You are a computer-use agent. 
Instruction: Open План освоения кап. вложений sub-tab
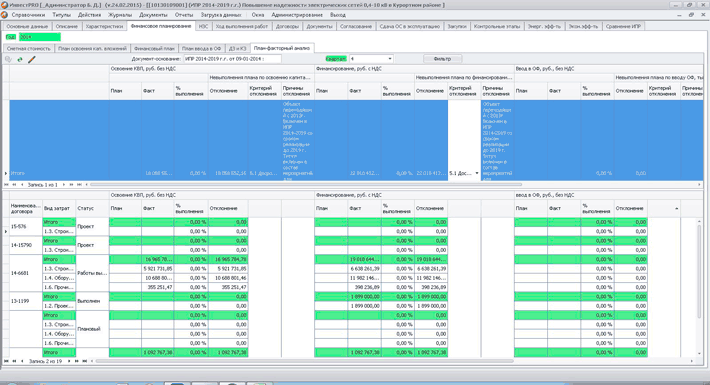coord(92,48)
